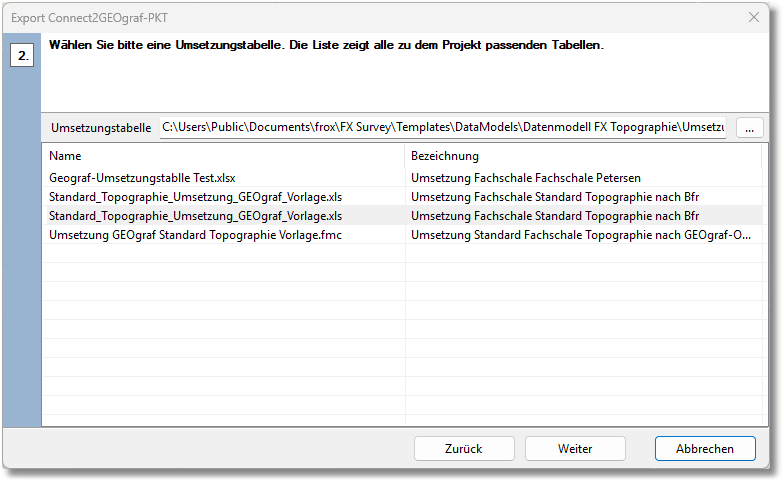Click Bezeichnung cell of the highlighted row
This screenshot has width=784, height=483.
tap(554, 215)
